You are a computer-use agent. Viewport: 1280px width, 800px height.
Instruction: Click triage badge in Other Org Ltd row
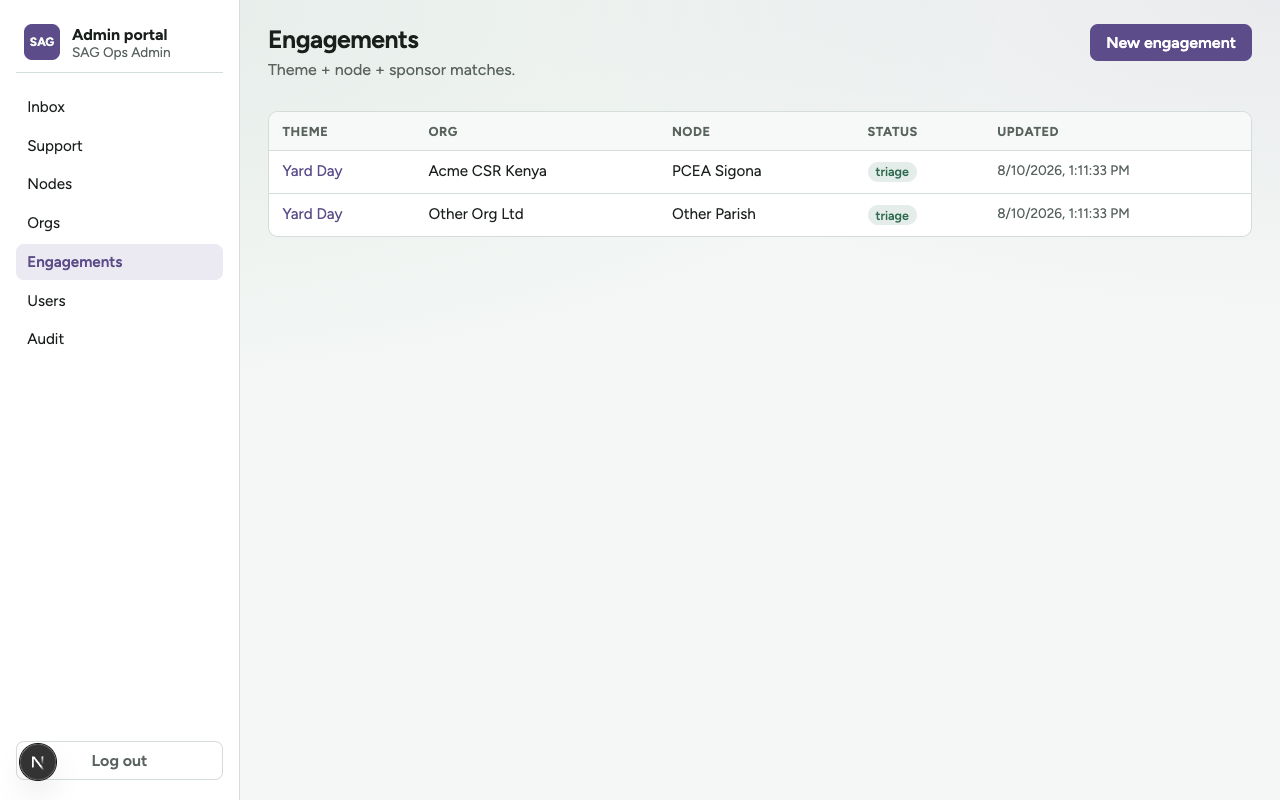pos(892,215)
